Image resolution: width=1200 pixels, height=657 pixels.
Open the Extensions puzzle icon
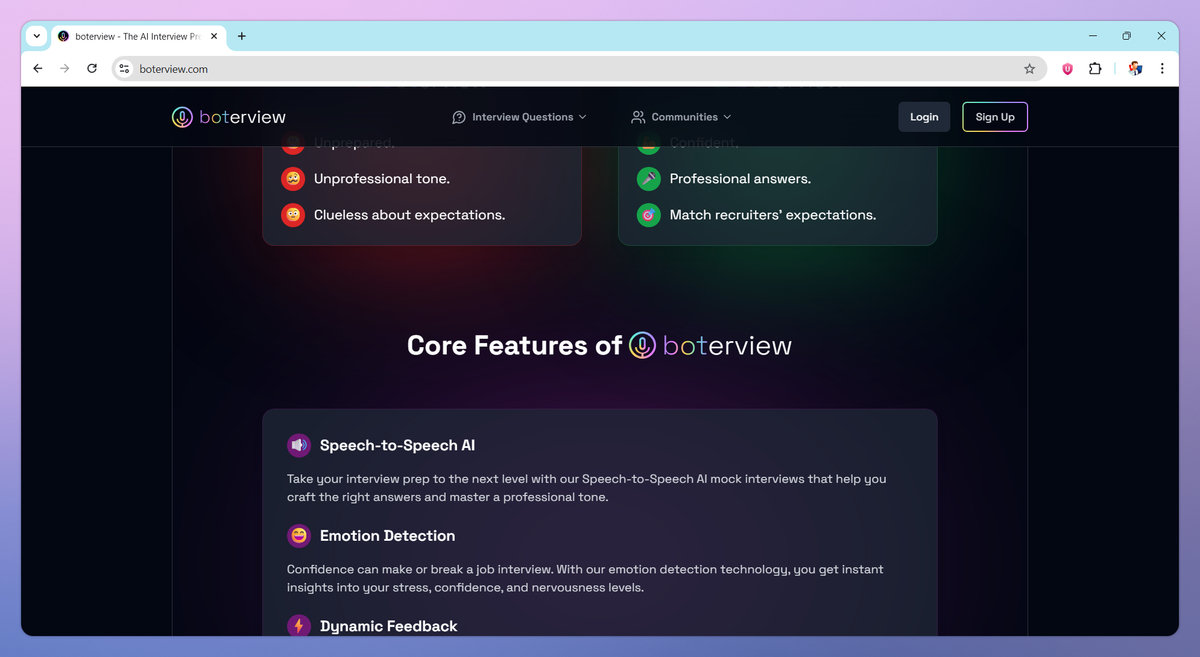click(1095, 69)
